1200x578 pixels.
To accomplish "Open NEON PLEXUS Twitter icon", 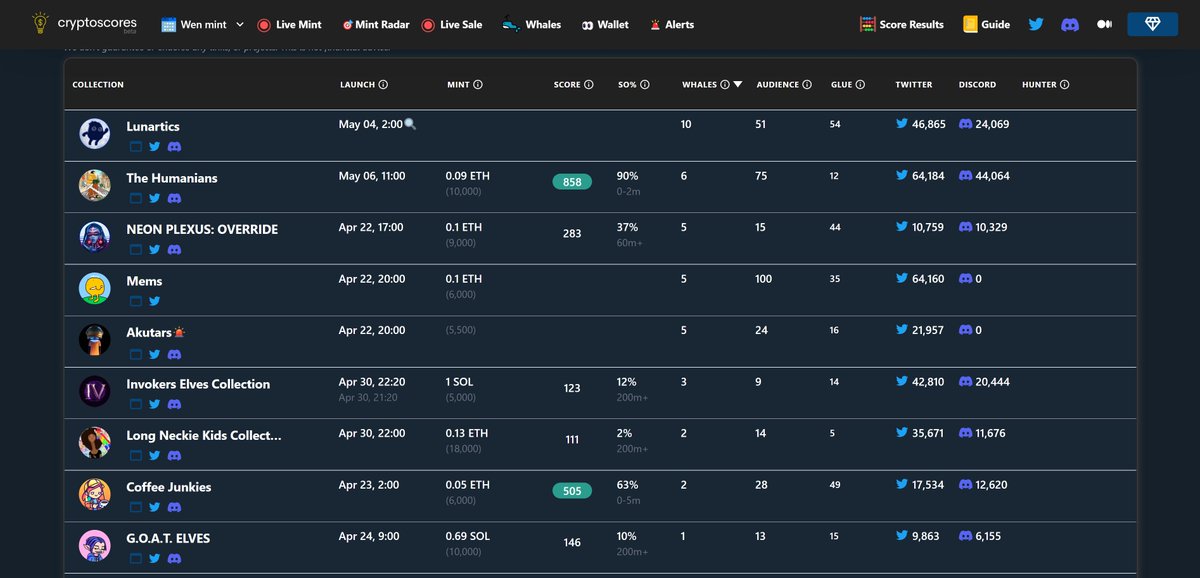I will [155, 249].
